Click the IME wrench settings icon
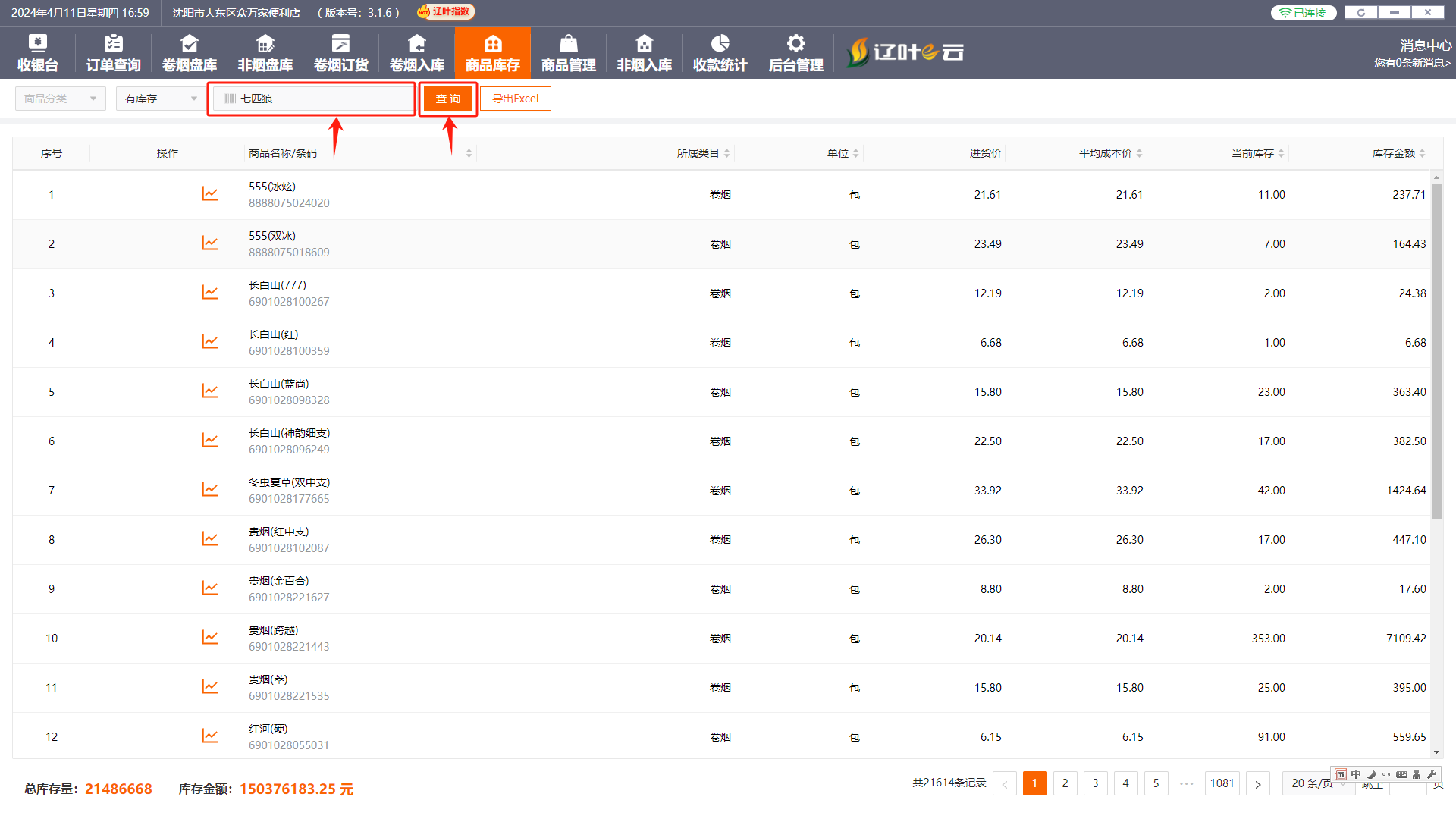This screenshot has height=819, width=1456. tap(1432, 774)
